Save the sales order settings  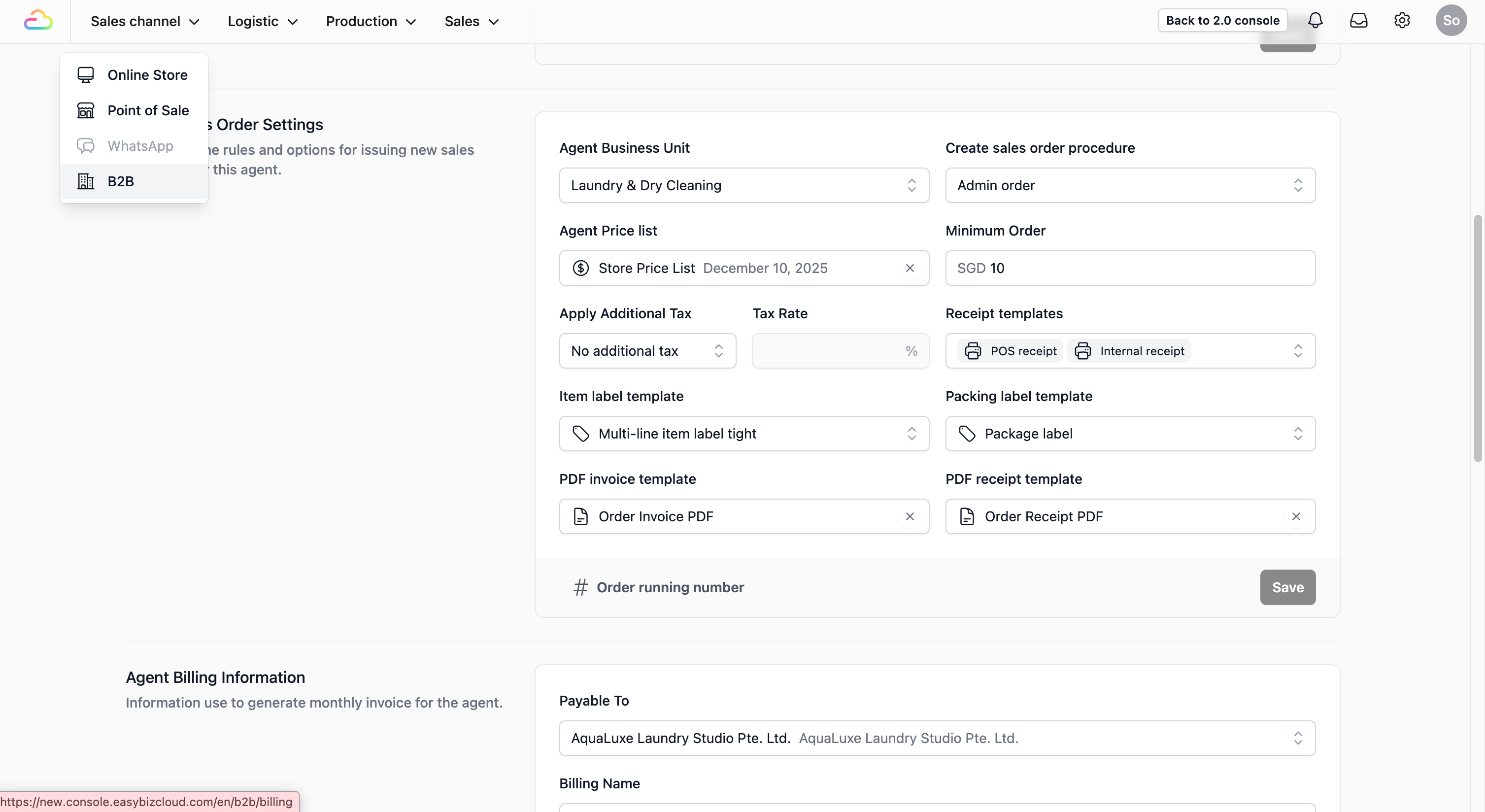tap(1287, 587)
